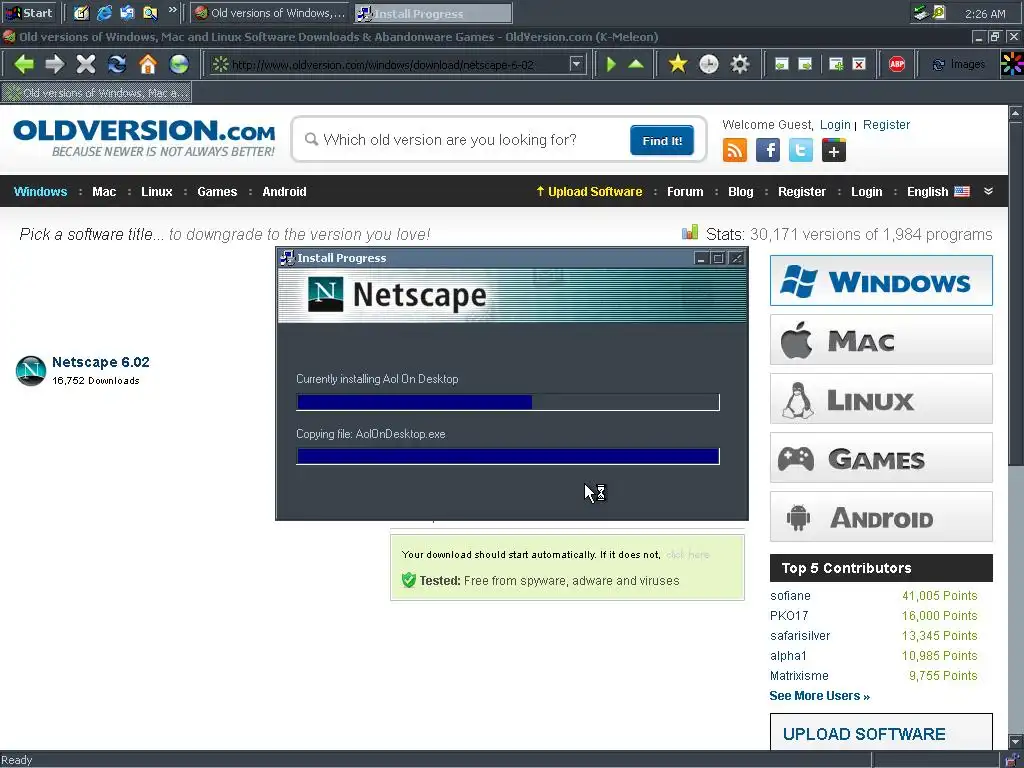This screenshot has width=1024, height=768.
Task: Click the WINDOWS category banner
Action: [881, 281]
